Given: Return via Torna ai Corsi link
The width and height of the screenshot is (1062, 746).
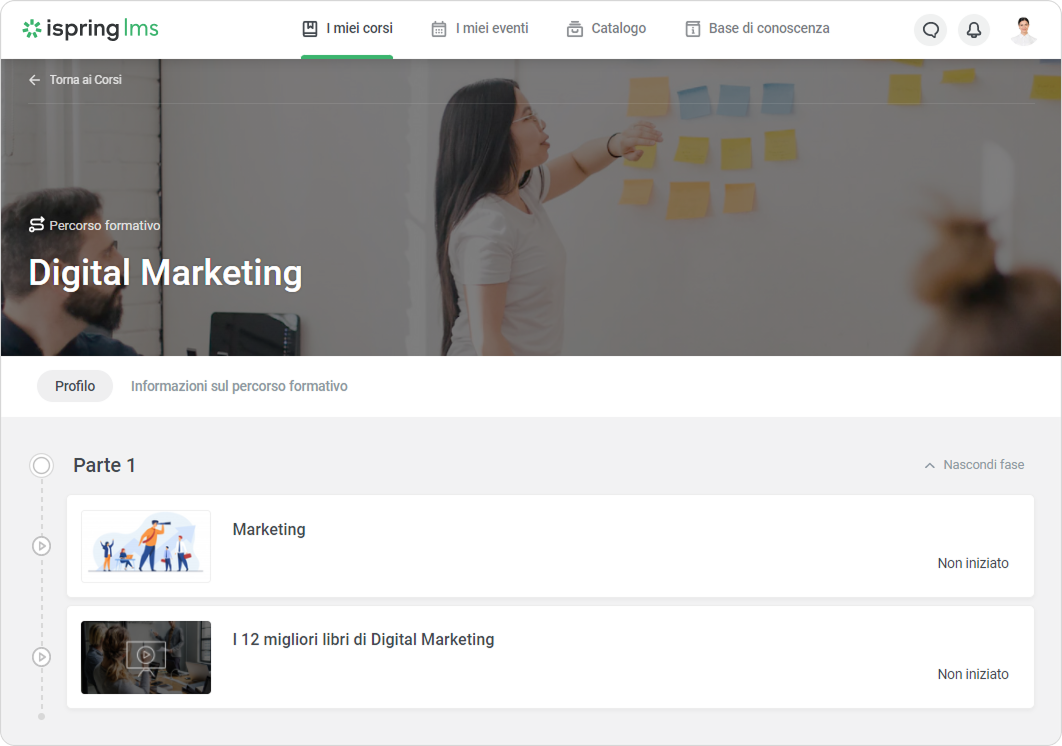Looking at the screenshot, I should (x=86, y=80).
